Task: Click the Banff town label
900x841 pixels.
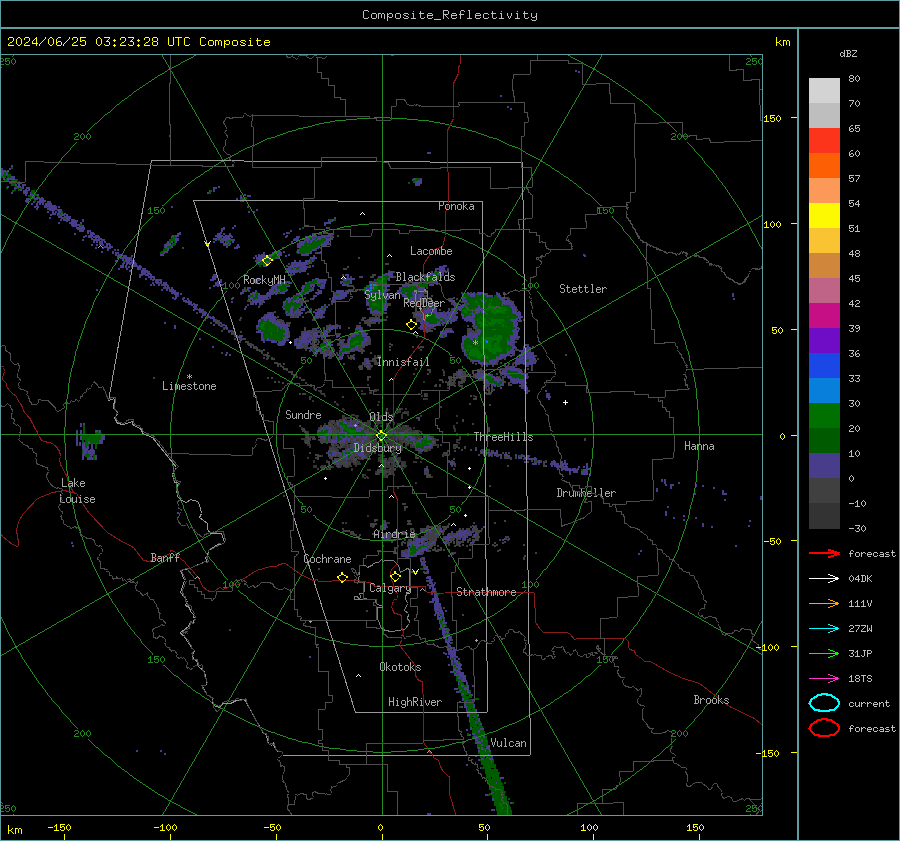Action: click(x=165, y=557)
